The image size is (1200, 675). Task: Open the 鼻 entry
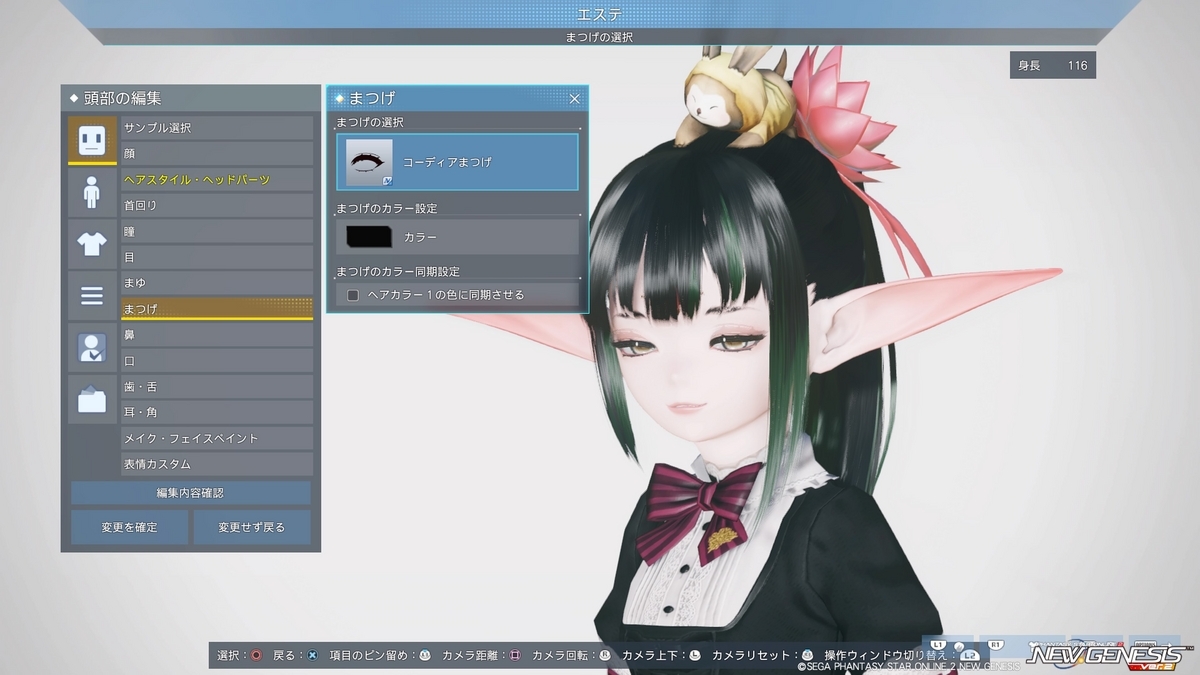click(x=217, y=335)
